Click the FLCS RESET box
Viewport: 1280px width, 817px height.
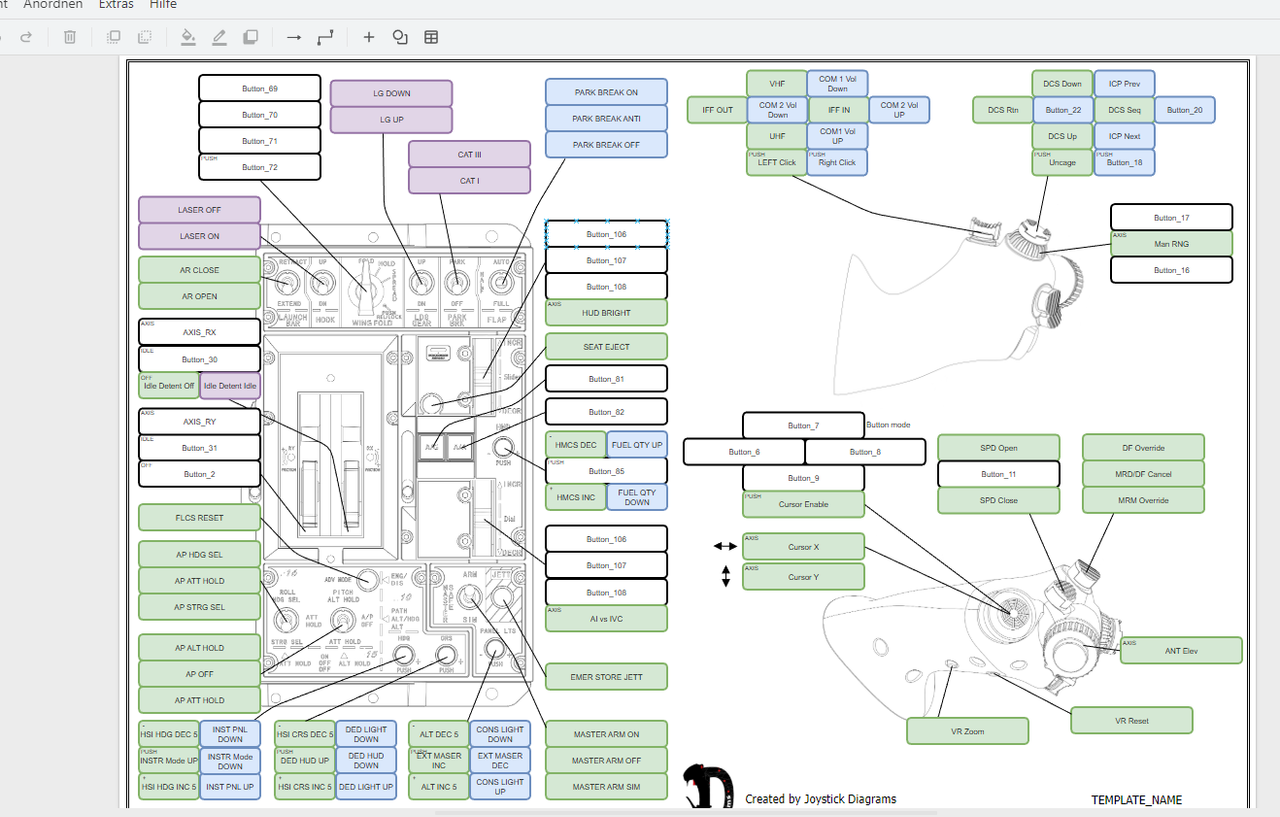pyautogui.click(x=199, y=518)
